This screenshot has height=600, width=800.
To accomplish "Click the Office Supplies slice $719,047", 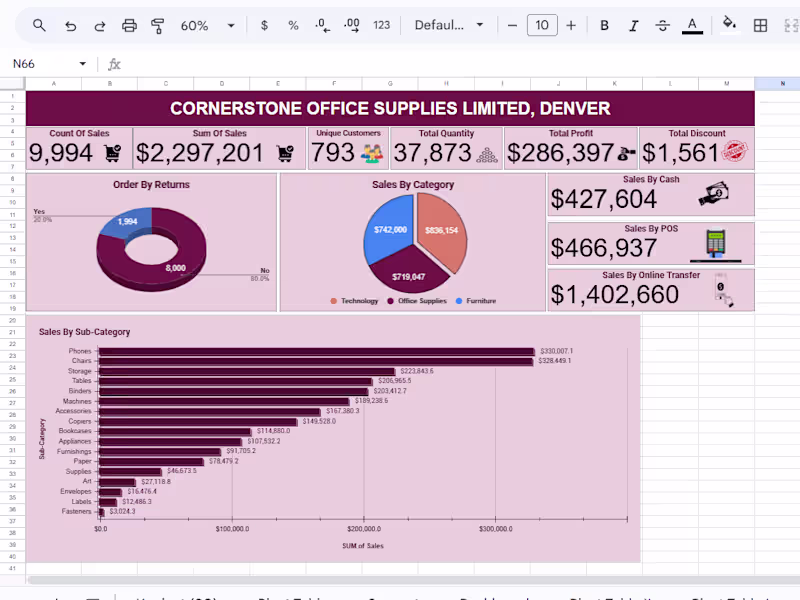I will [408, 277].
